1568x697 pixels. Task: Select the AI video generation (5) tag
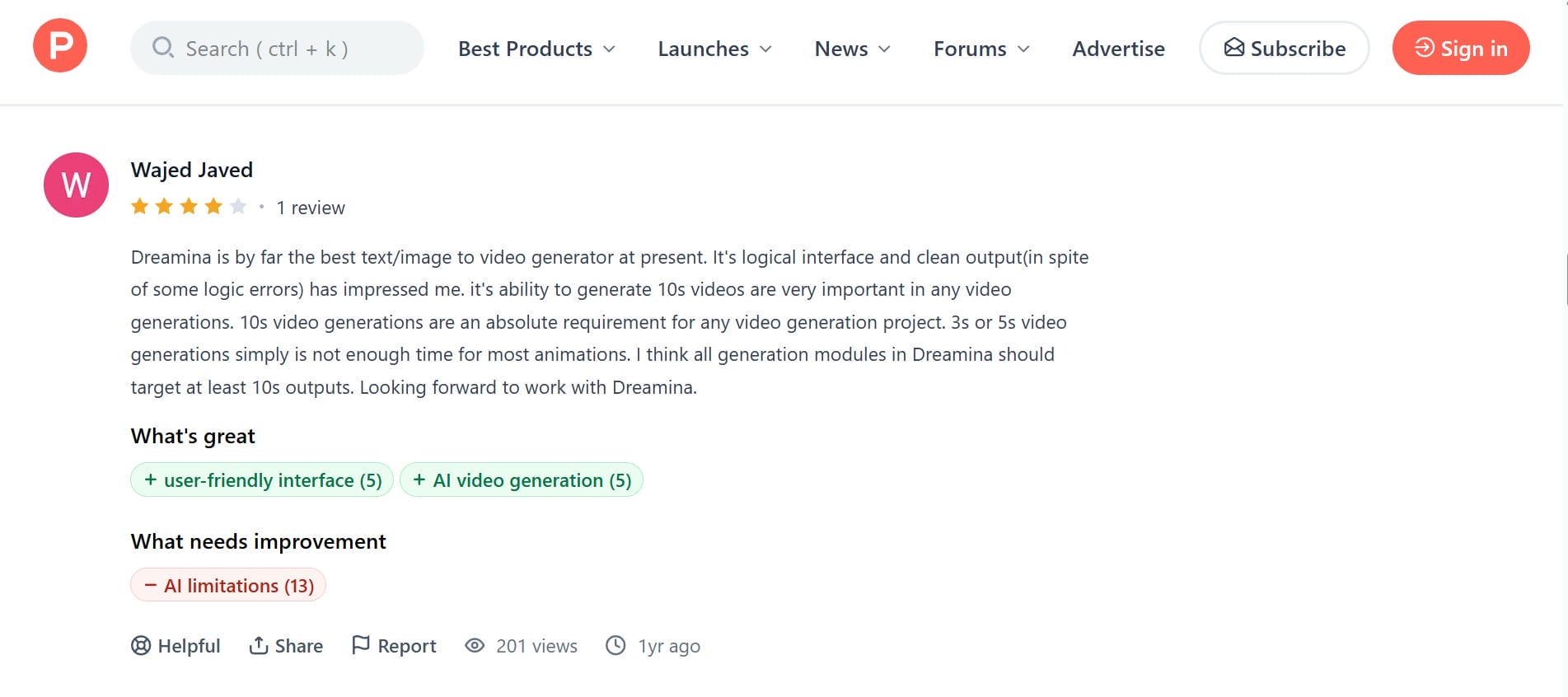click(522, 479)
